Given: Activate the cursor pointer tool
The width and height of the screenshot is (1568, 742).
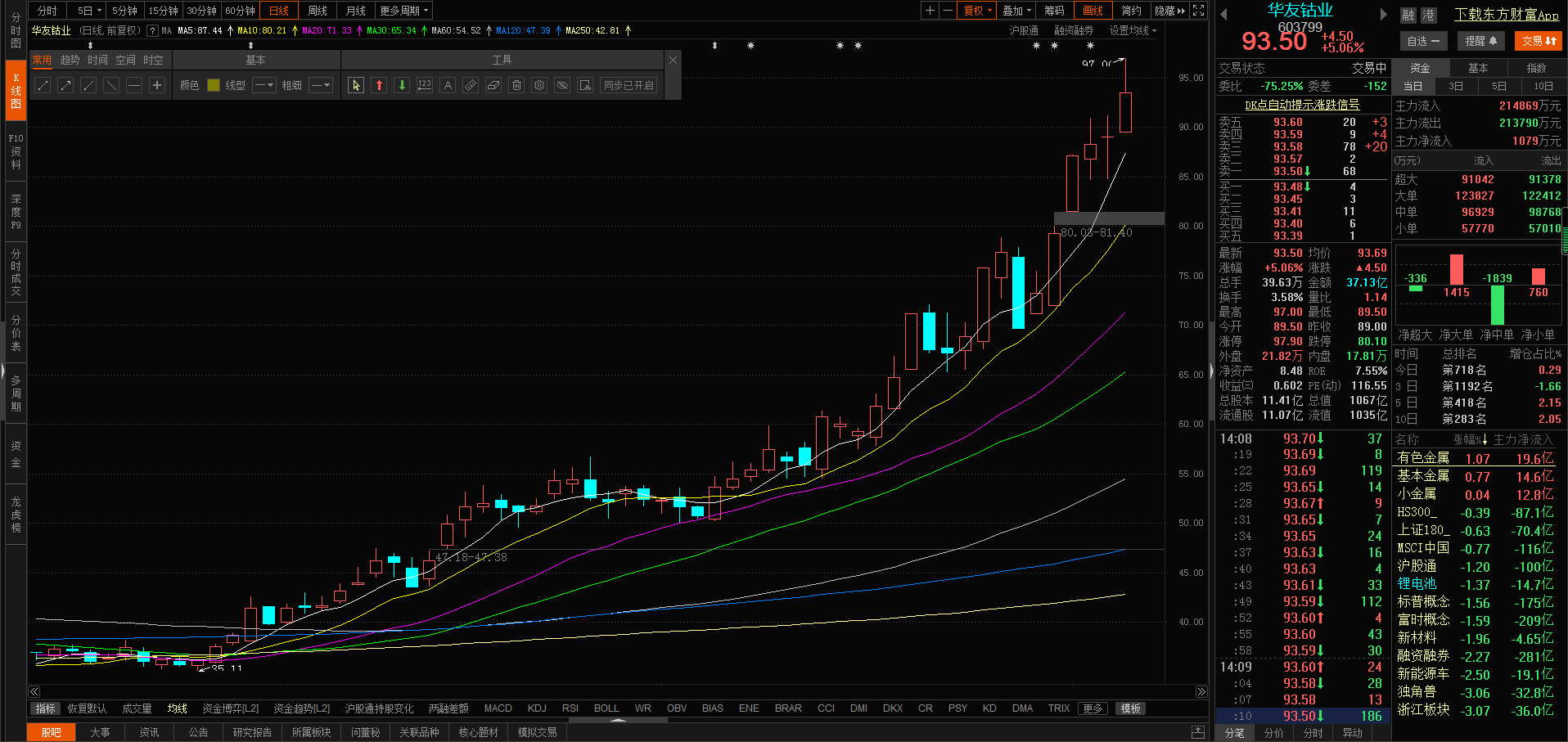Looking at the screenshot, I should point(356,85).
